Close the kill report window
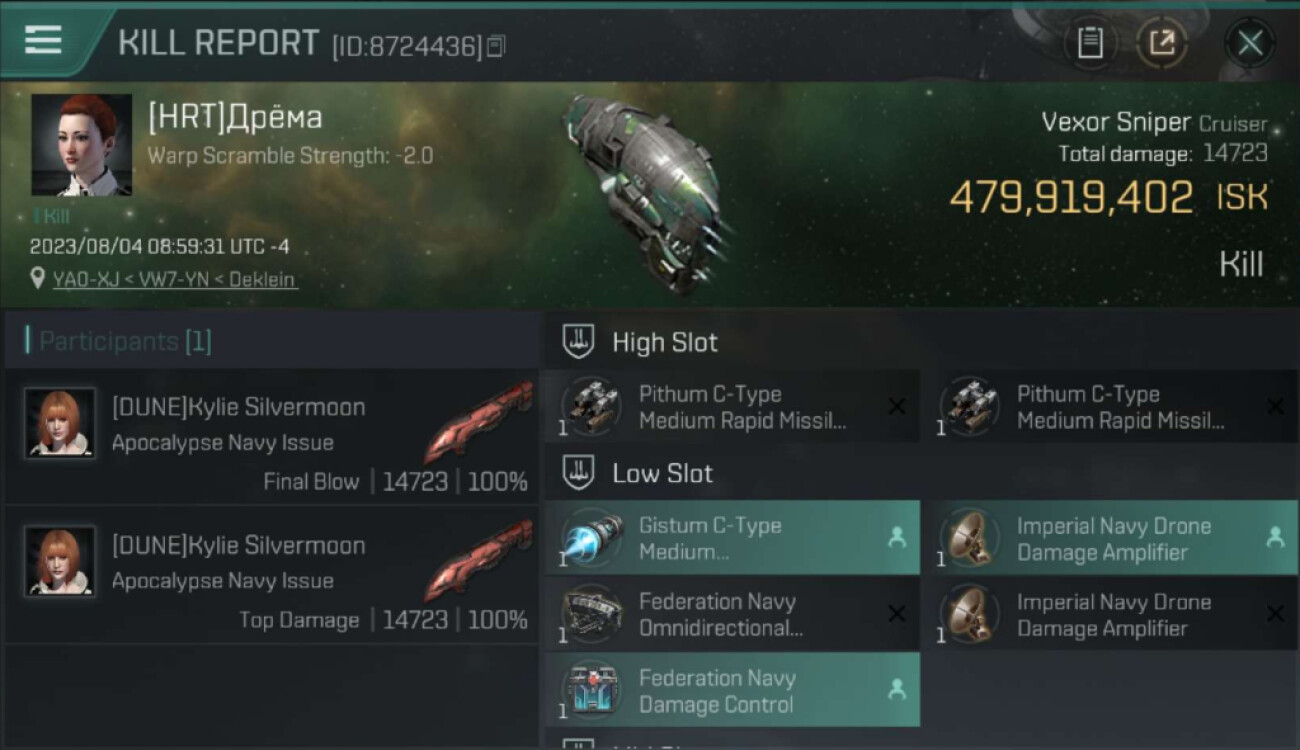The image size is (1300, 750). click(x=1250, y=43)
